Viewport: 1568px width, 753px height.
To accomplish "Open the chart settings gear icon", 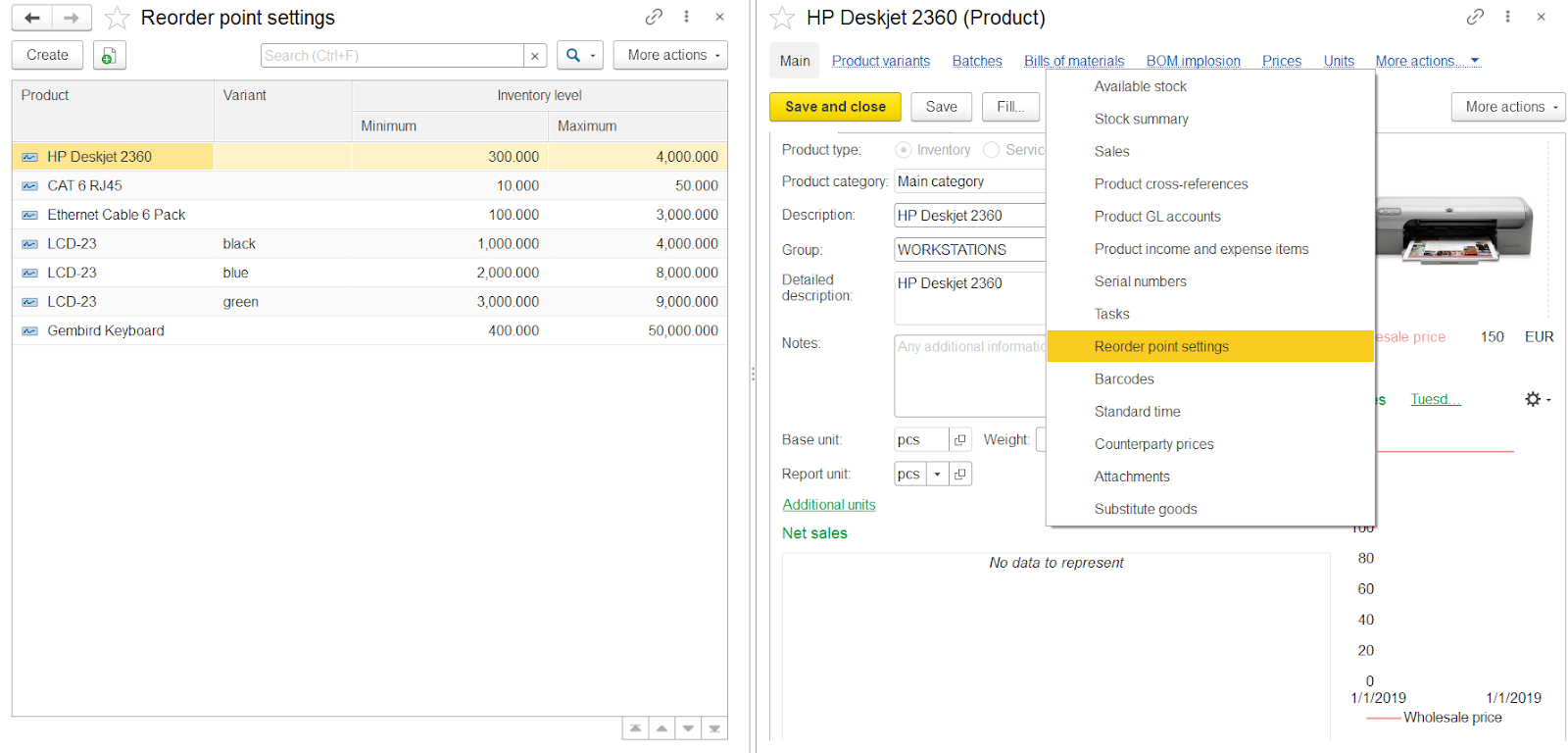I will (1537, 399).
